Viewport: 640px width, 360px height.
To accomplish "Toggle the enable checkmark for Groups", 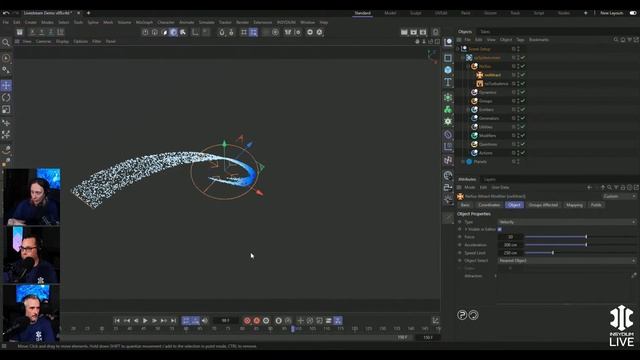I will coord(523,101).
